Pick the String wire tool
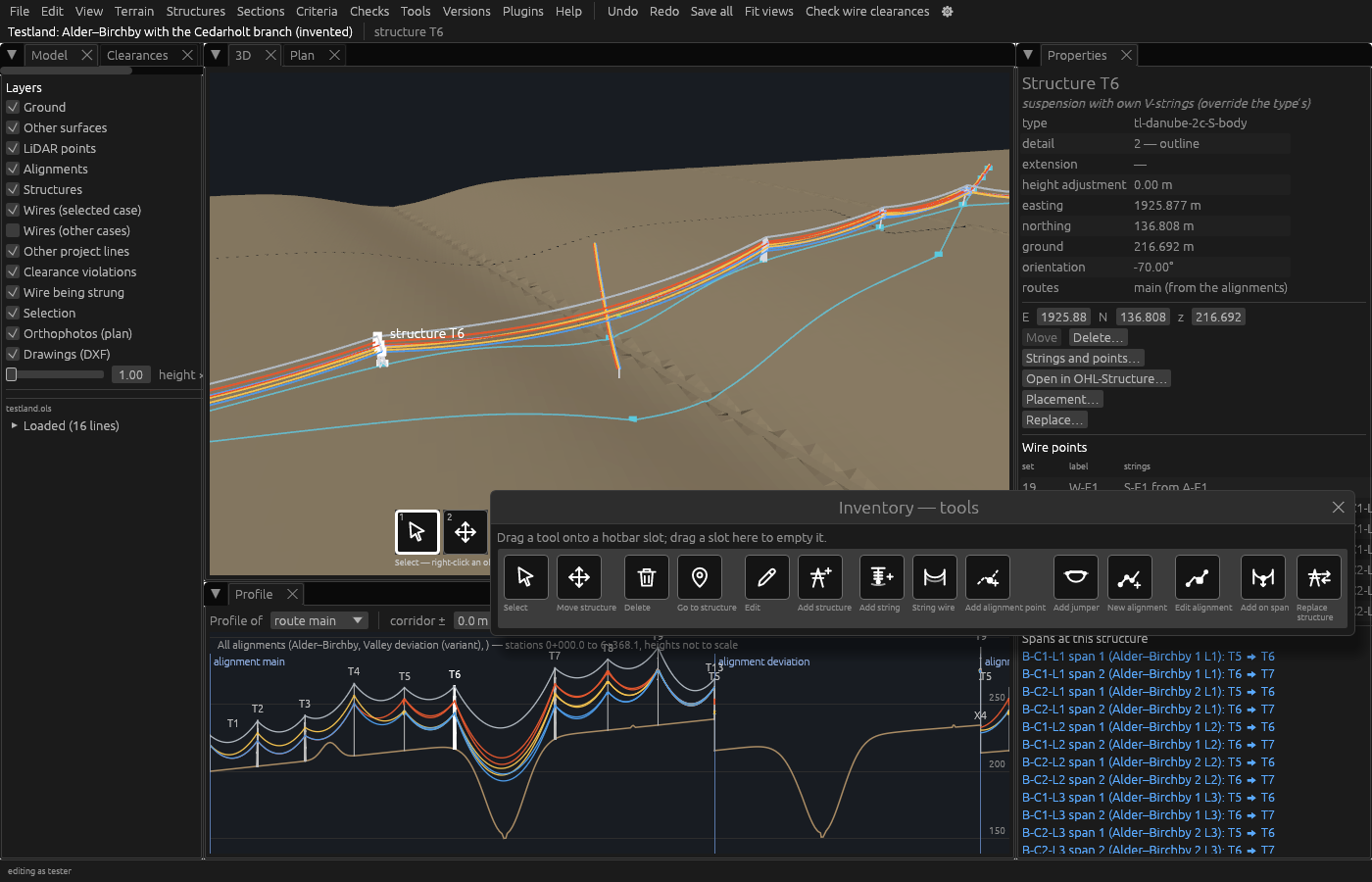1372x882 pixels. (x=935, y=577)
